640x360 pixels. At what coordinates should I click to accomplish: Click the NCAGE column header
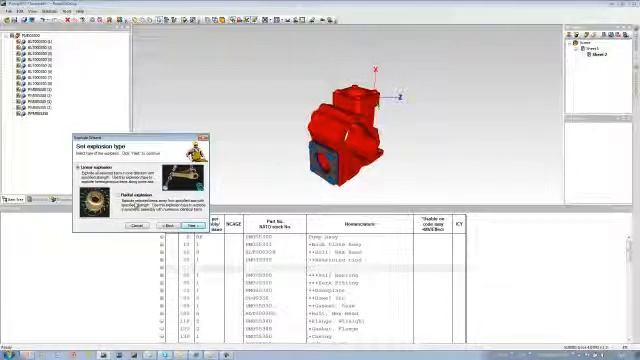(x=234, y=224)
